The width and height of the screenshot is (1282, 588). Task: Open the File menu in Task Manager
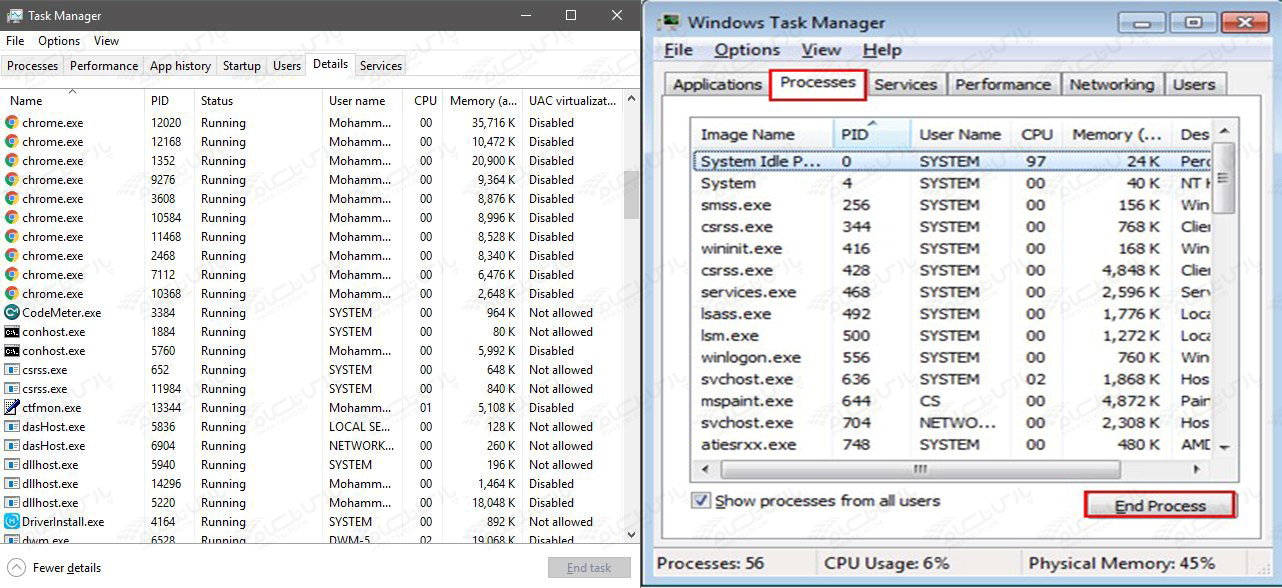[15, 41]
